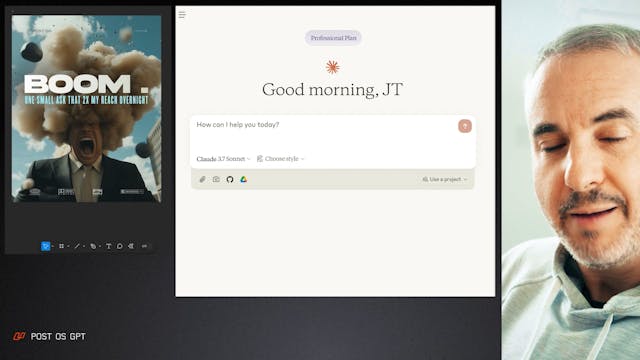The width and height of the screenshot is (640, 360).
Task: Click the Actions icon in design toolbar
Action: tap(131, 246)
